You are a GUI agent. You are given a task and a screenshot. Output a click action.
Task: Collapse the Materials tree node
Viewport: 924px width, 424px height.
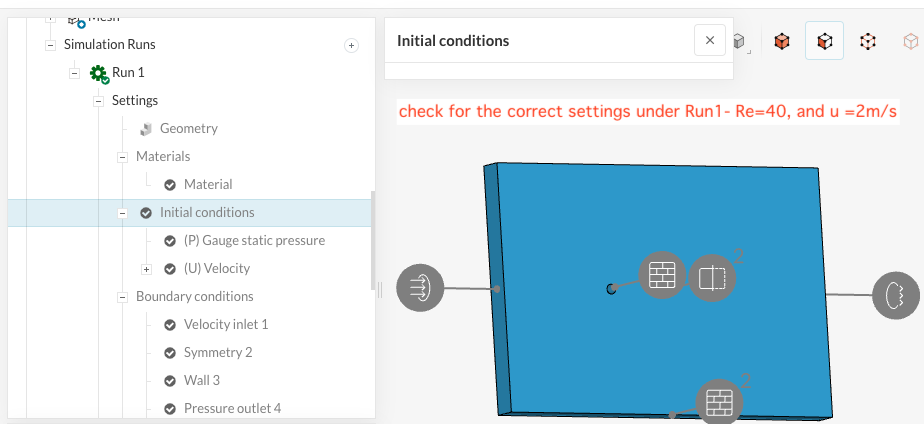tap(122, 157)
